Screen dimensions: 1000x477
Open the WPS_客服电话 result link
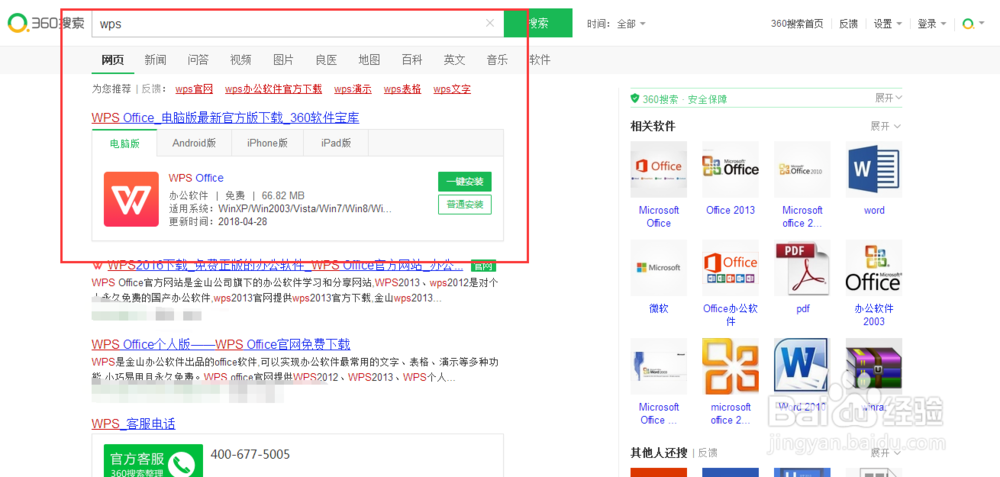tap(133, 424)
